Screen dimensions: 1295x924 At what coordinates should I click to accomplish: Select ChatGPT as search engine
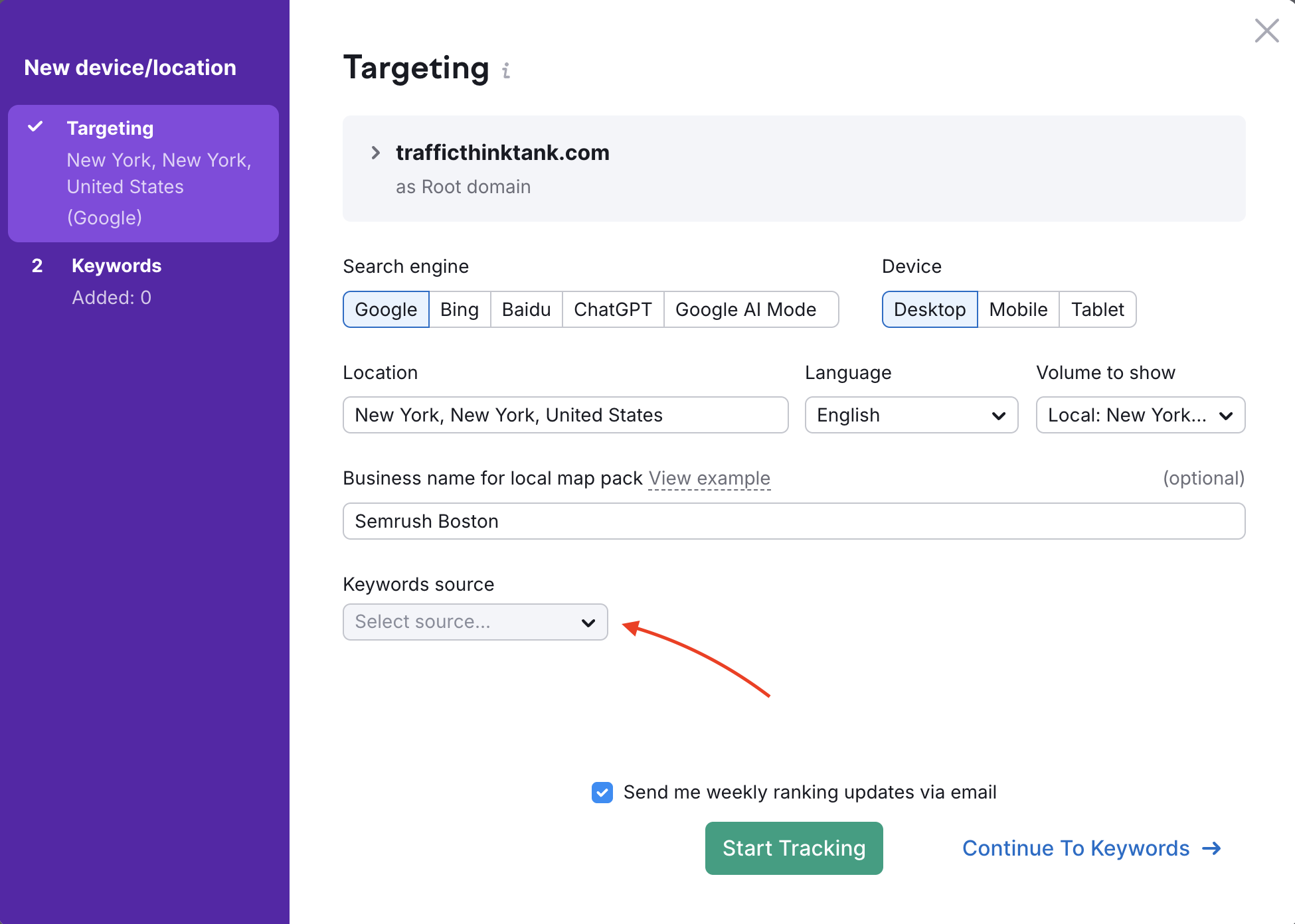tap(612, 309)
